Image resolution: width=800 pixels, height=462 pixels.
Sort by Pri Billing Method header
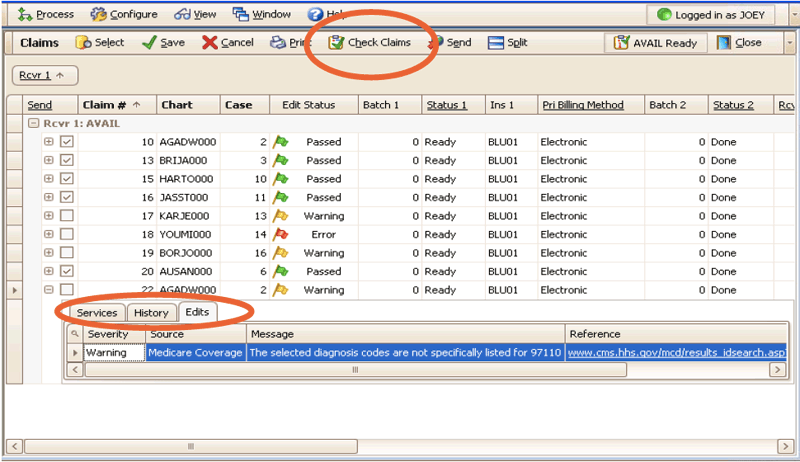(x=590, y=105)
